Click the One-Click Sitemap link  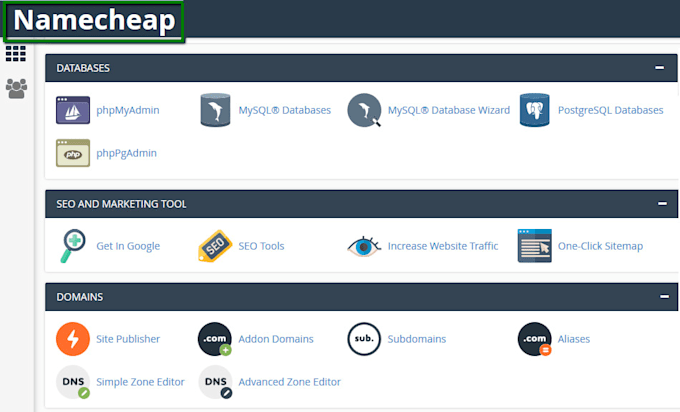[600, 246]
